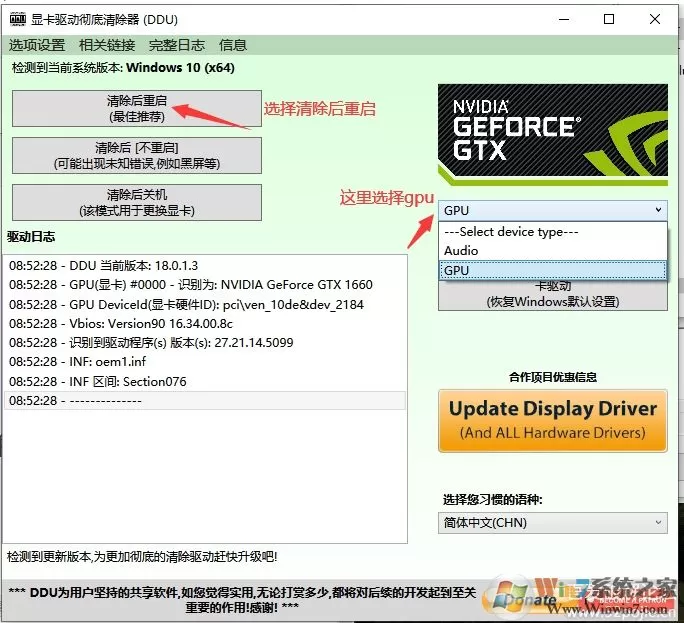
Task: Select the ---Select device type--- option
Action: coord(553,232)
